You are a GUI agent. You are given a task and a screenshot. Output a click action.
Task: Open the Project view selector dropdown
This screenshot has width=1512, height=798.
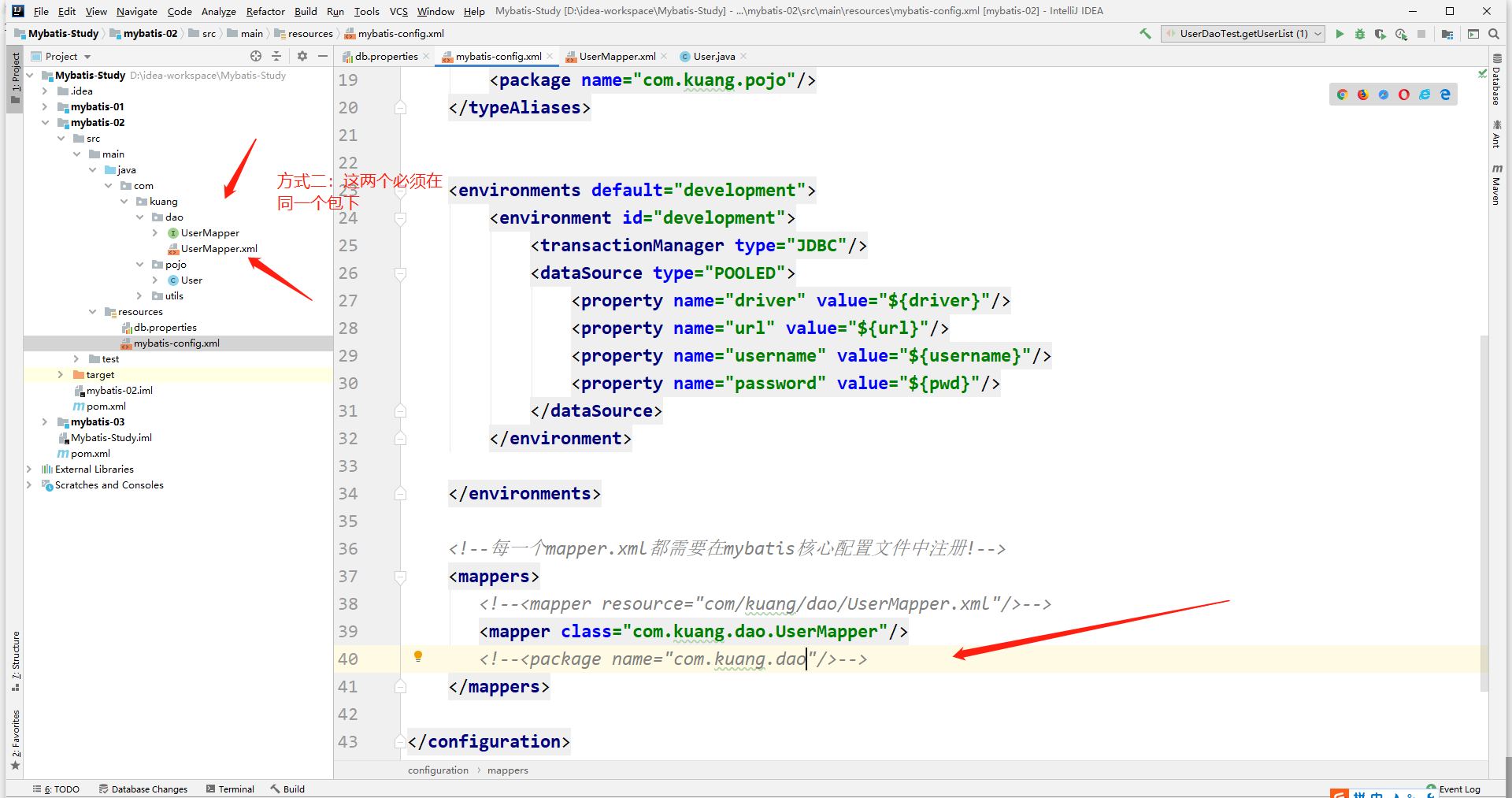coord(61,56)
